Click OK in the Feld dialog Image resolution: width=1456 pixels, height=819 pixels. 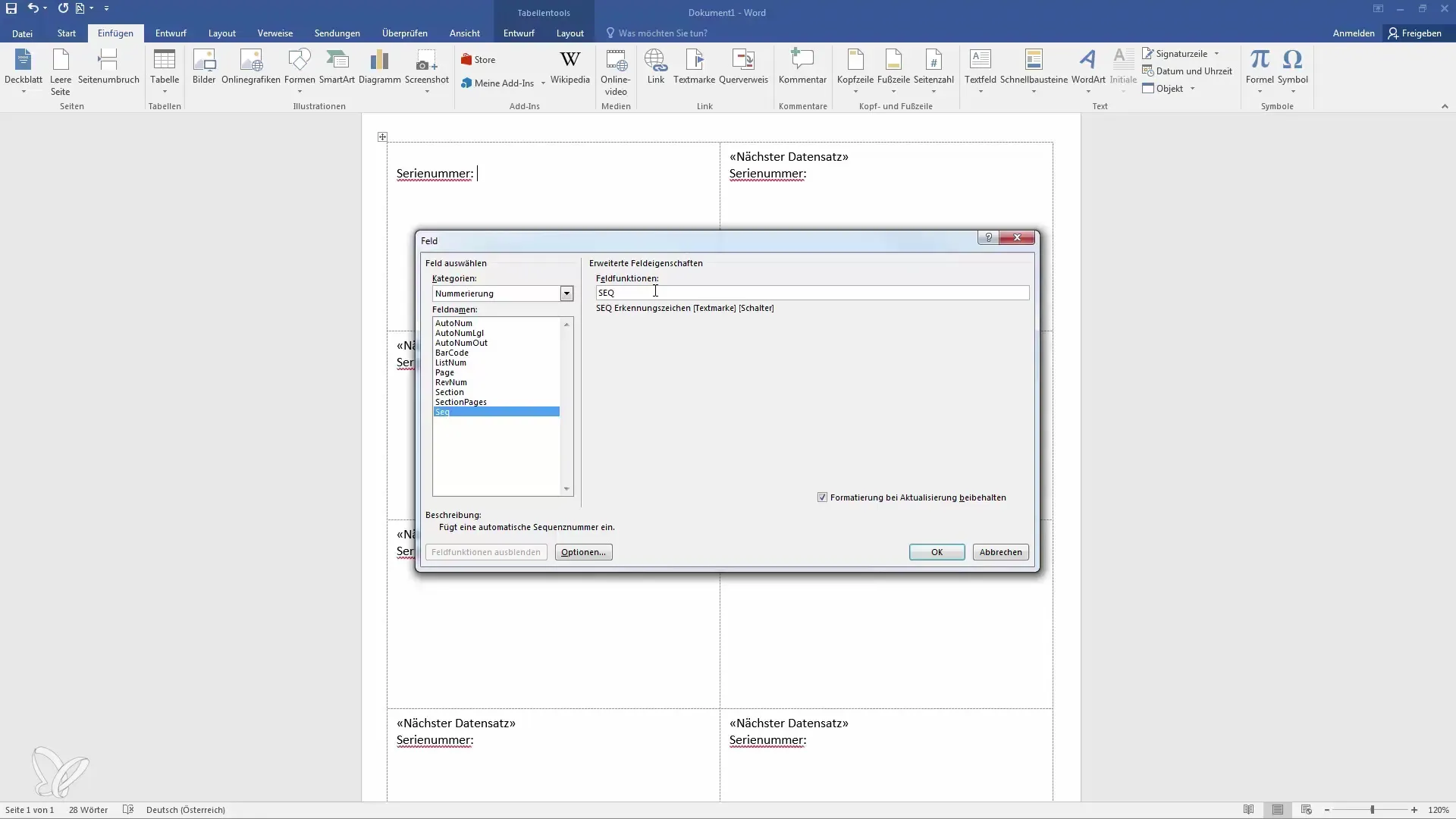(x=937, y=552)
